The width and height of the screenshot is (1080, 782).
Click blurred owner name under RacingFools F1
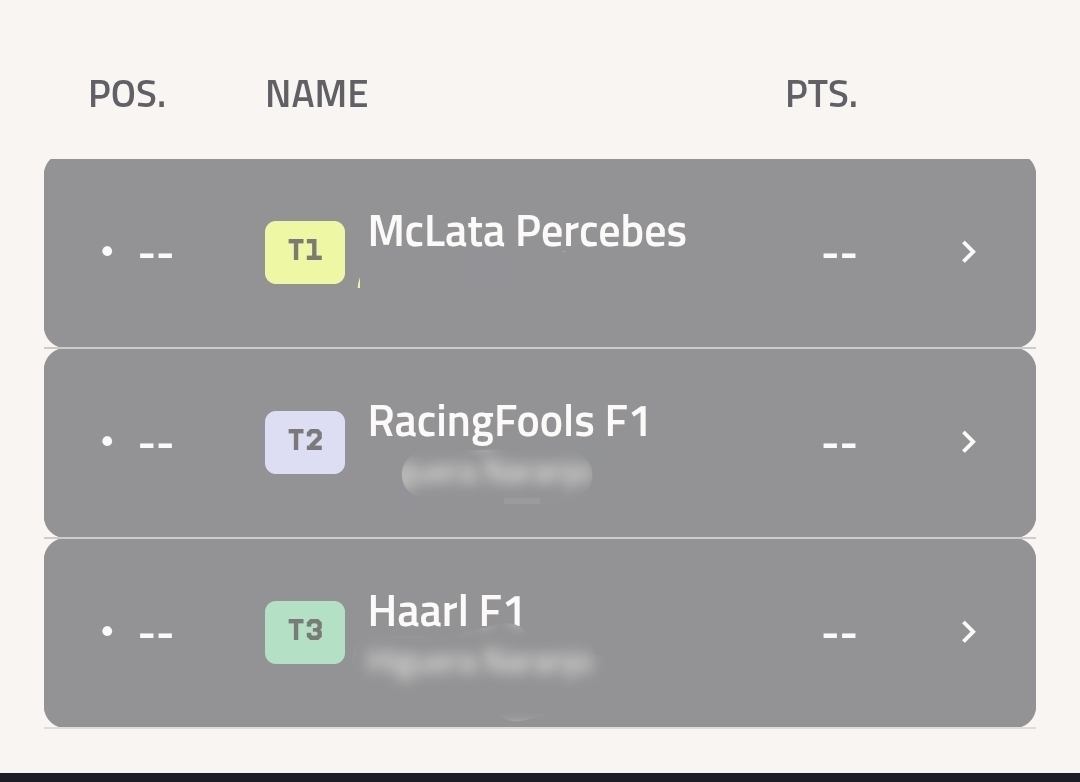pos(497,473)
